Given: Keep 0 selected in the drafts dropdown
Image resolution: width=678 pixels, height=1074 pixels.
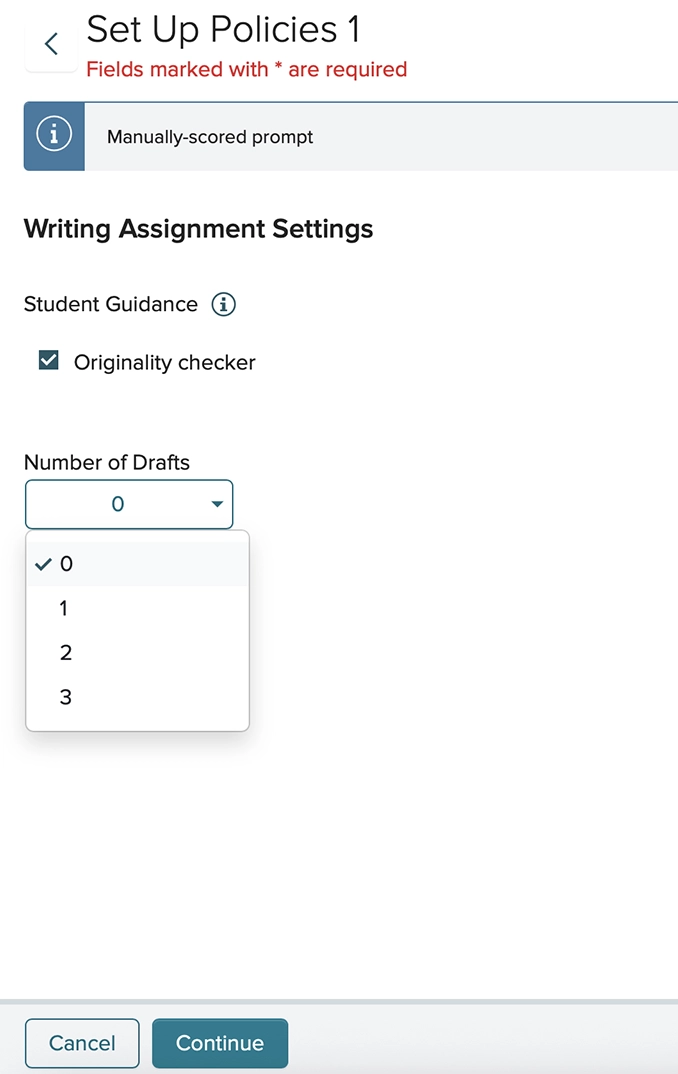Looking at the screenshot, I should tap(63, 563).
